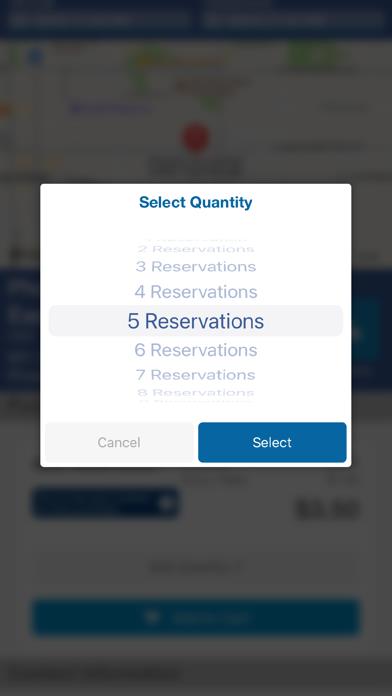Click the Select Quantity dialog title
Image resolution: width=392 pixels, height=696 pixels.
click(x=196, y=202)
